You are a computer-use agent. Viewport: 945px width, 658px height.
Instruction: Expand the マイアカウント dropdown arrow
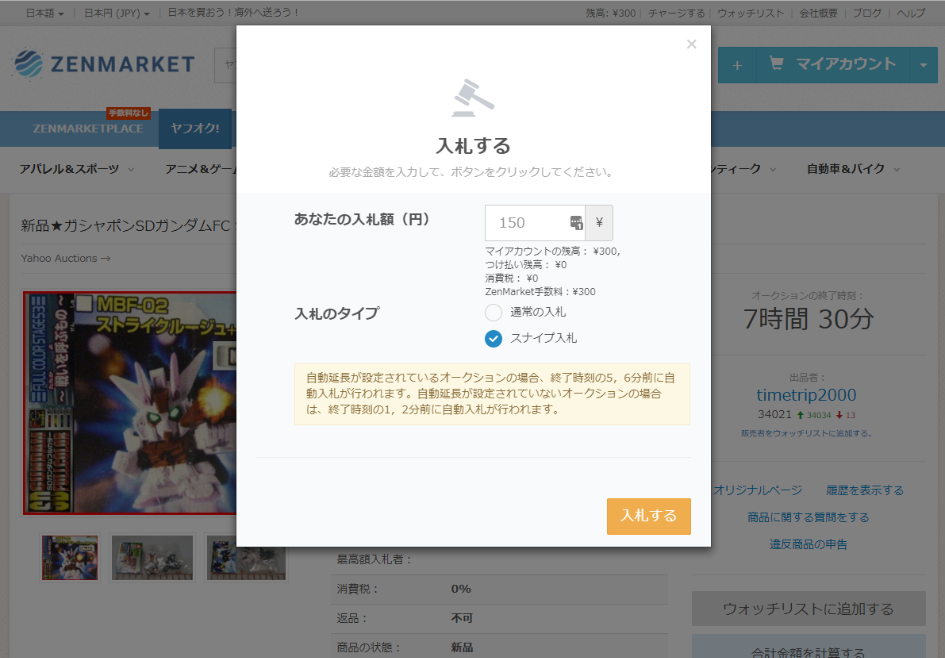pyautogui.click(x=923, y=65)
